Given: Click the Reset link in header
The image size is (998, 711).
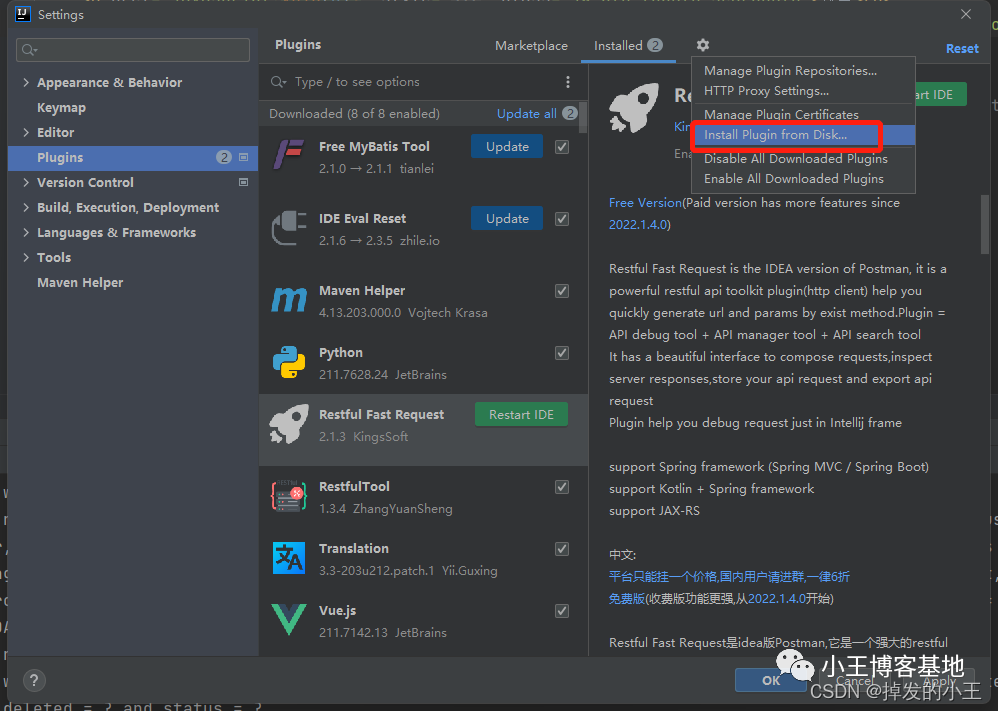Looking at the screenshot, I should pos(962,48).
